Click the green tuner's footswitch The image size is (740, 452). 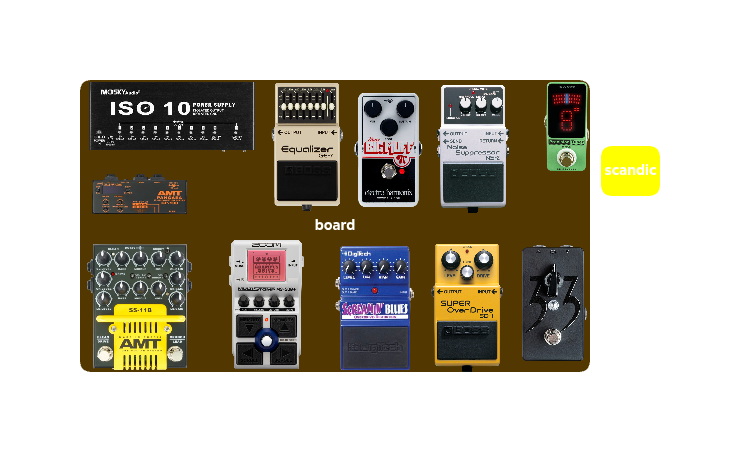566,158
